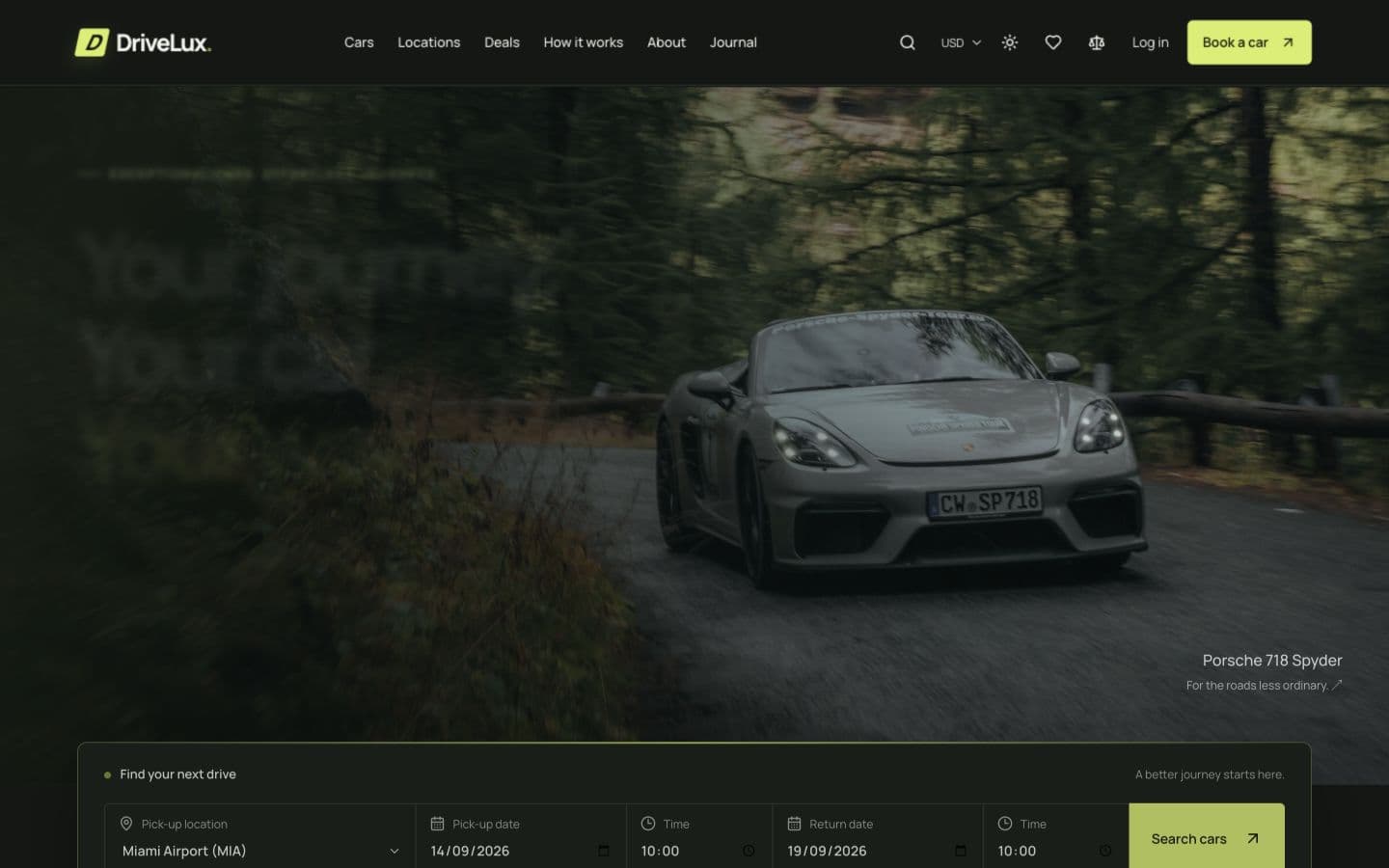This screenshot has width=1389, height=868.
Task: Click the pick-up location pin icon
Action: click(x=126, y=824)
